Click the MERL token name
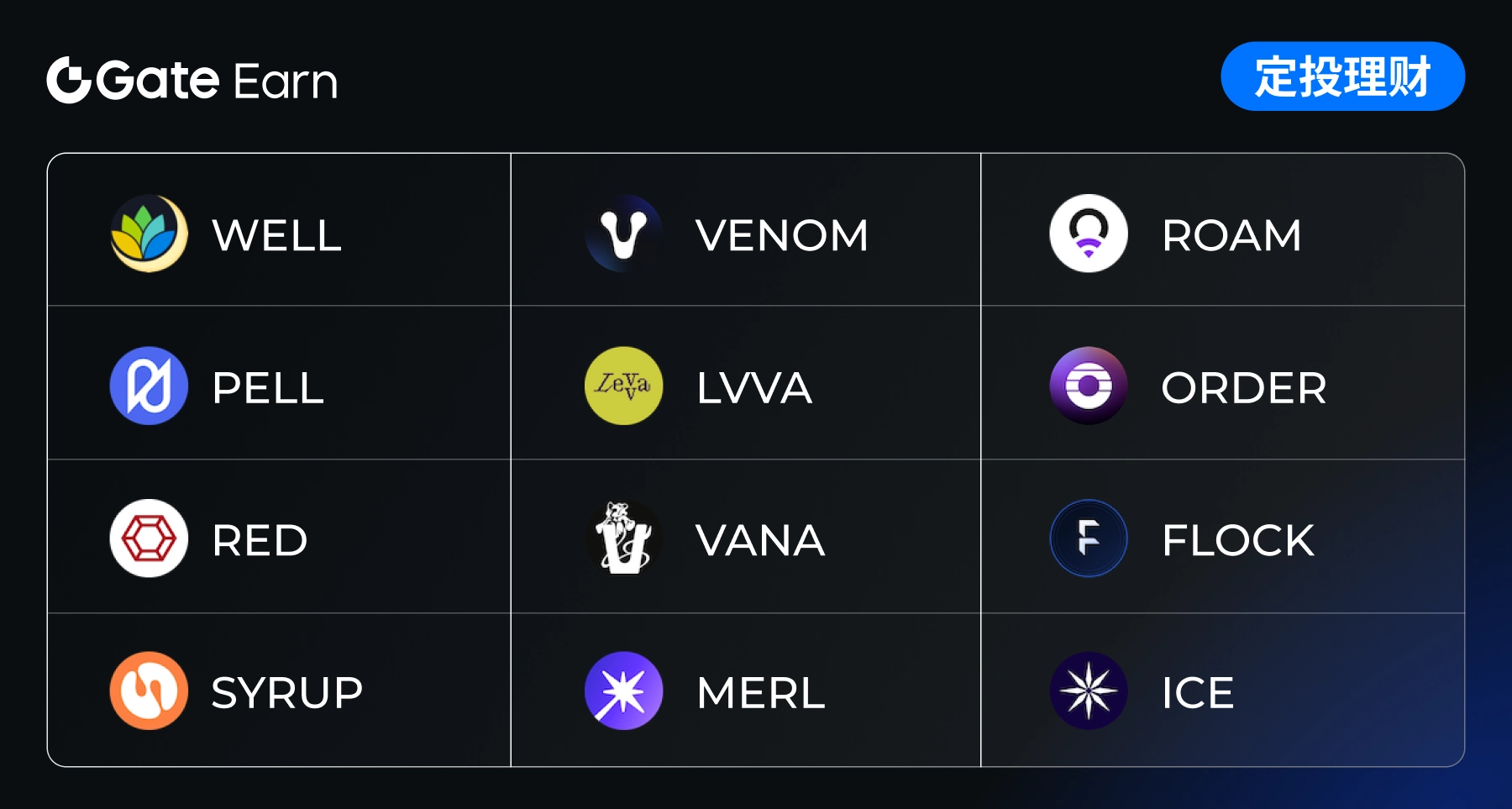Viewport: 1512px width, 809px height. (761, 693)
